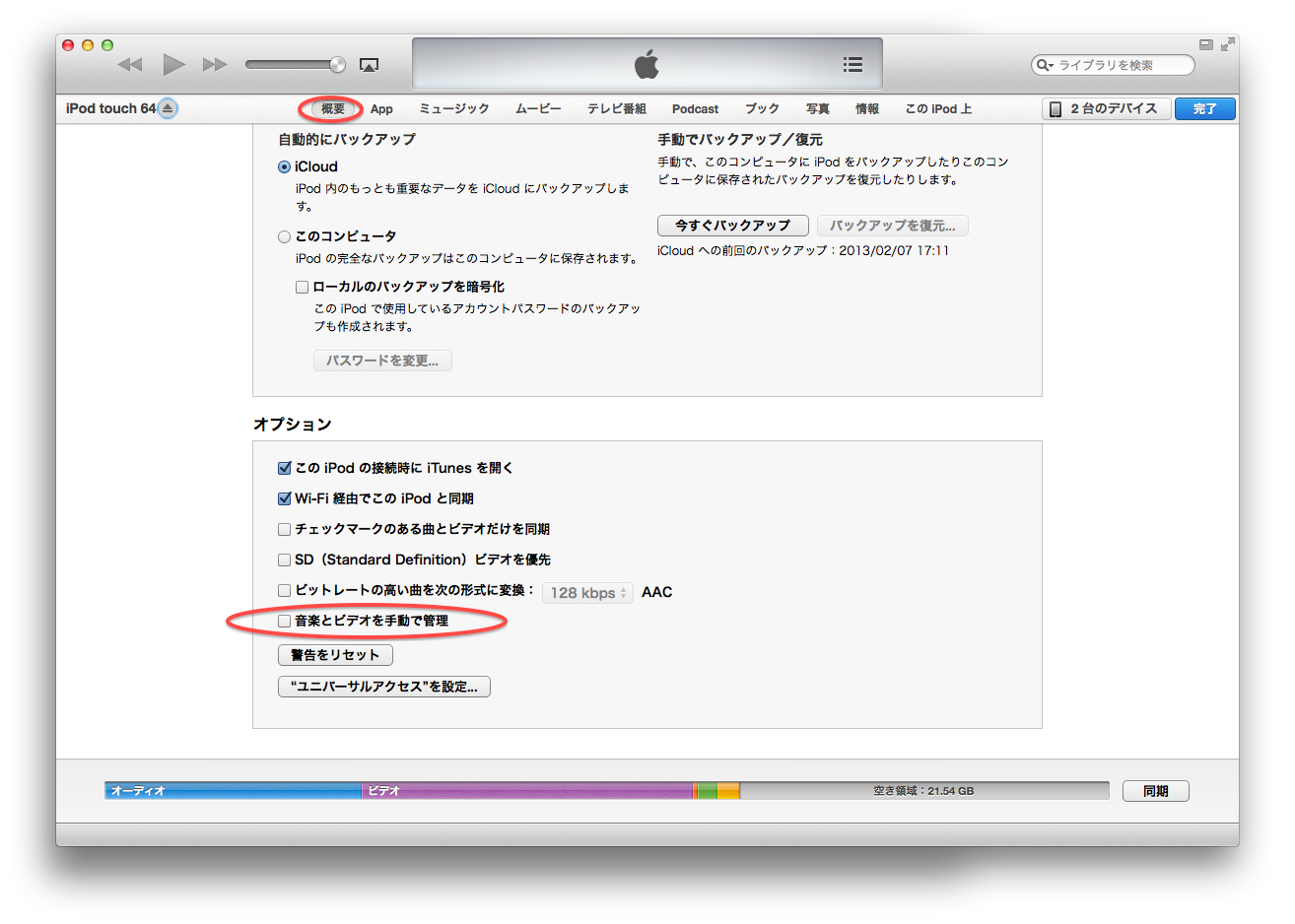Select the iCloud backup radio button
Viewport: 1295px width, 924px height.
click(x=284, y=167)
